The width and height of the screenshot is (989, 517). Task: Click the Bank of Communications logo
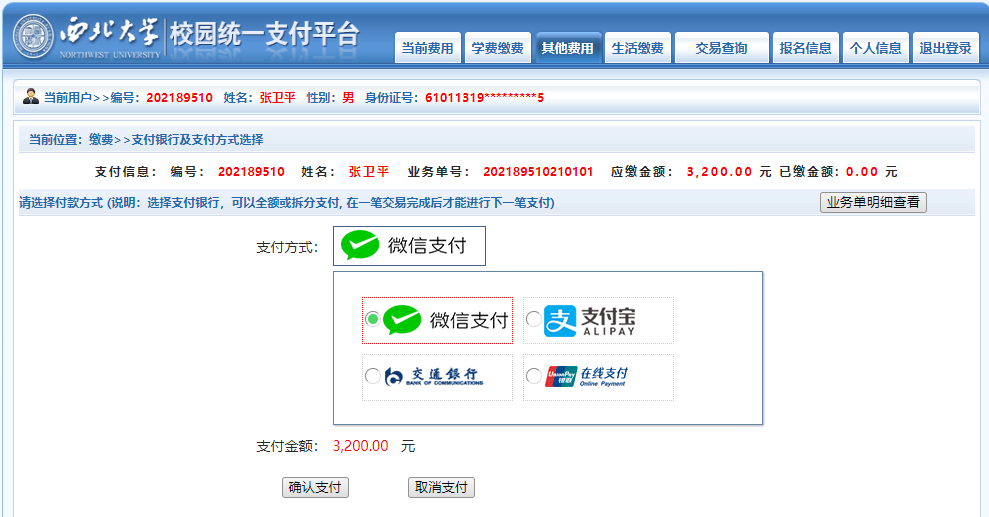433,377
